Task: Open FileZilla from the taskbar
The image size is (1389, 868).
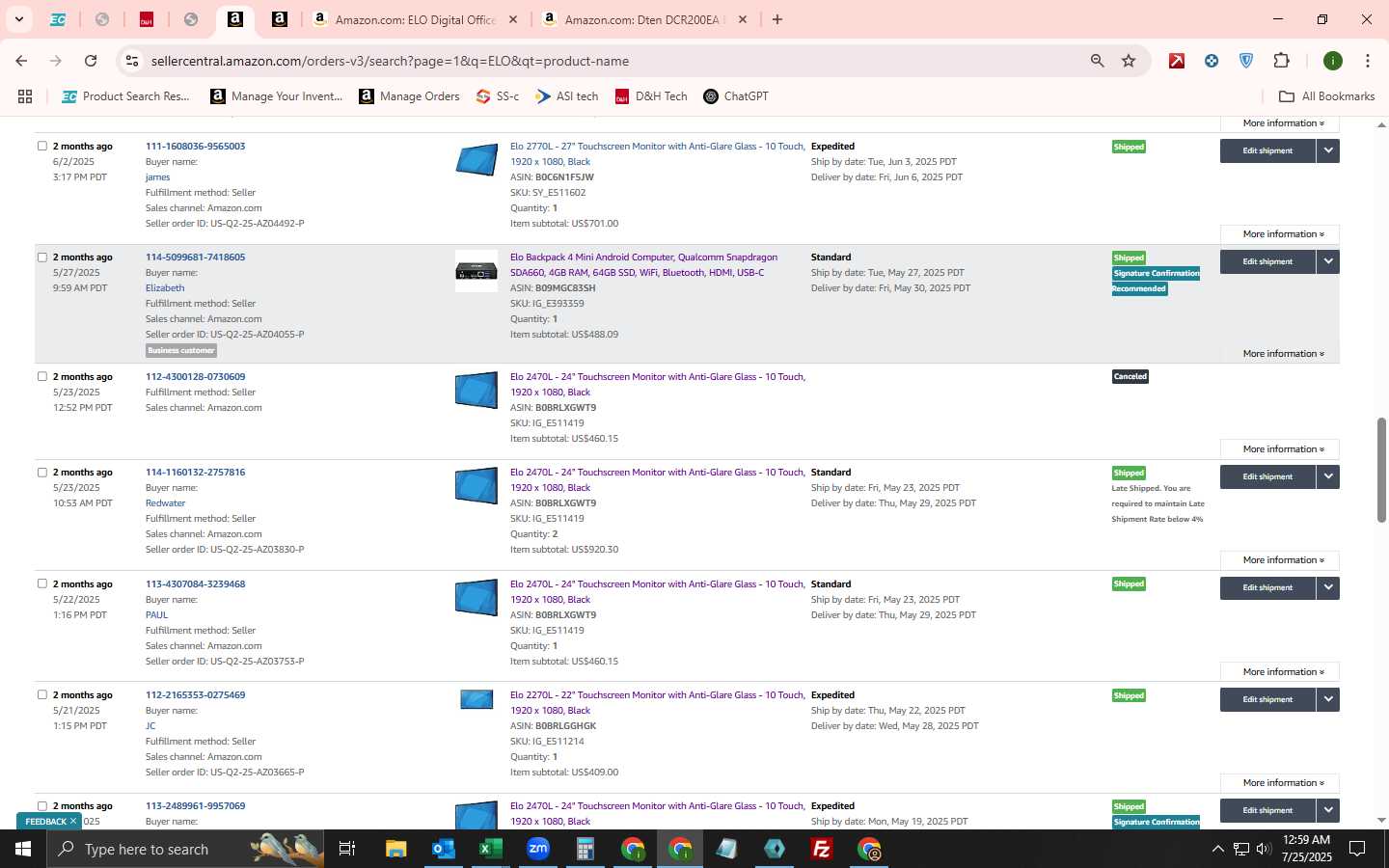Action: click(822, 849)
